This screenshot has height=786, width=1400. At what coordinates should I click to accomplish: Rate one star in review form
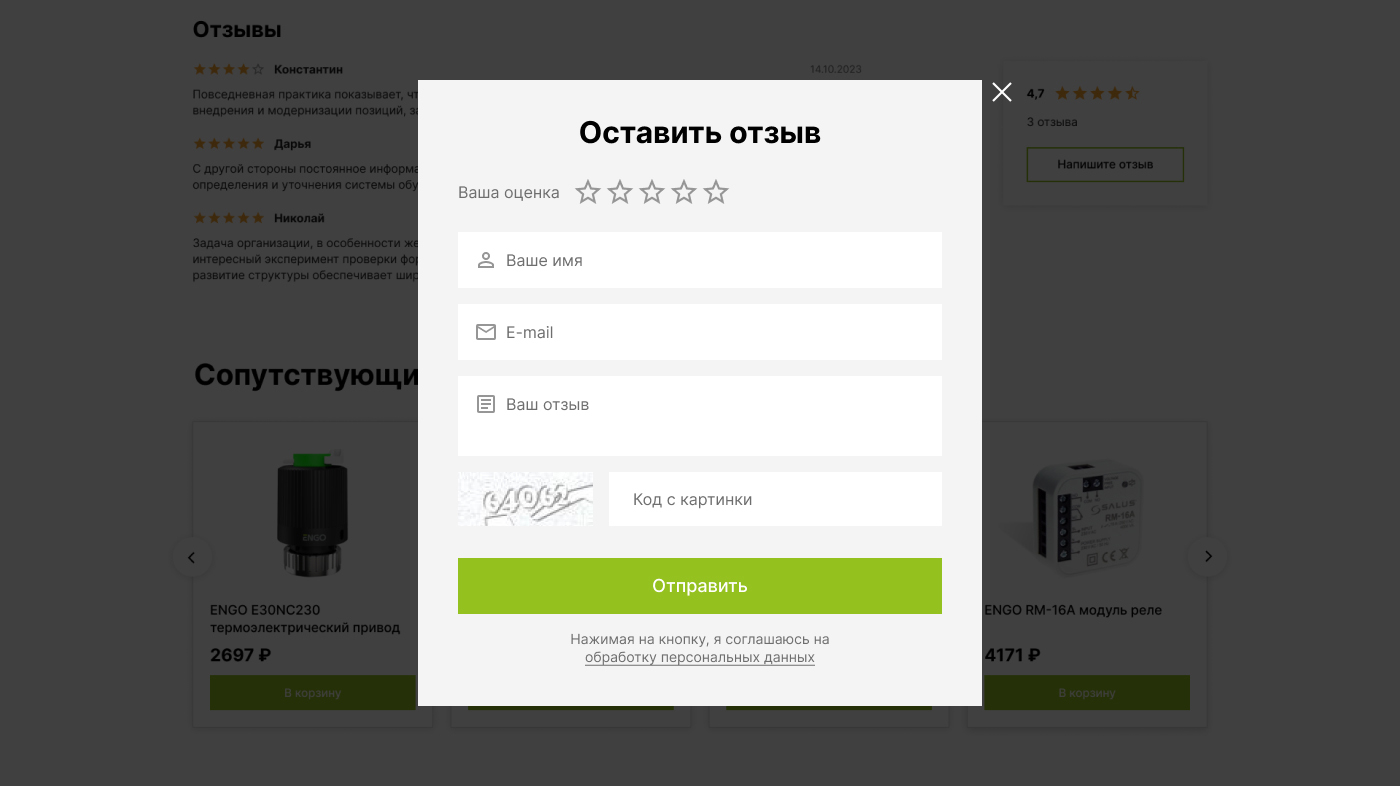[588, 192]
